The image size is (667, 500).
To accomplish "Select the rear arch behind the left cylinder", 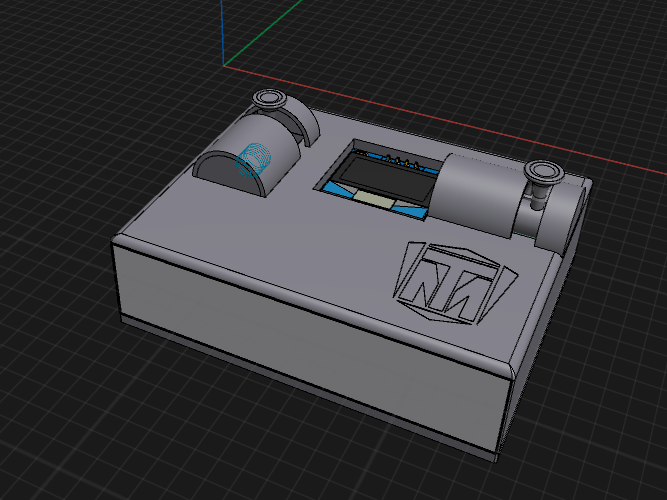I will [302, 120].
